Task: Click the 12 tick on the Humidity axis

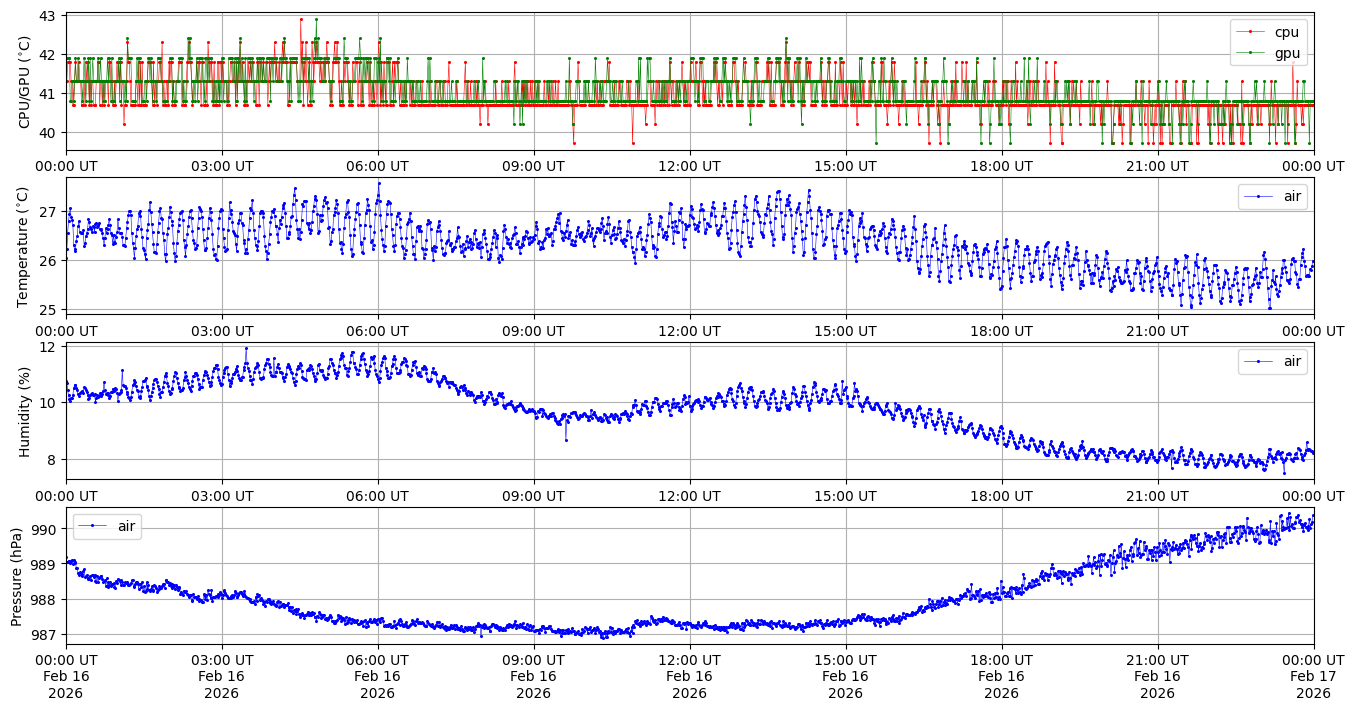Action: tap(50, 347)
